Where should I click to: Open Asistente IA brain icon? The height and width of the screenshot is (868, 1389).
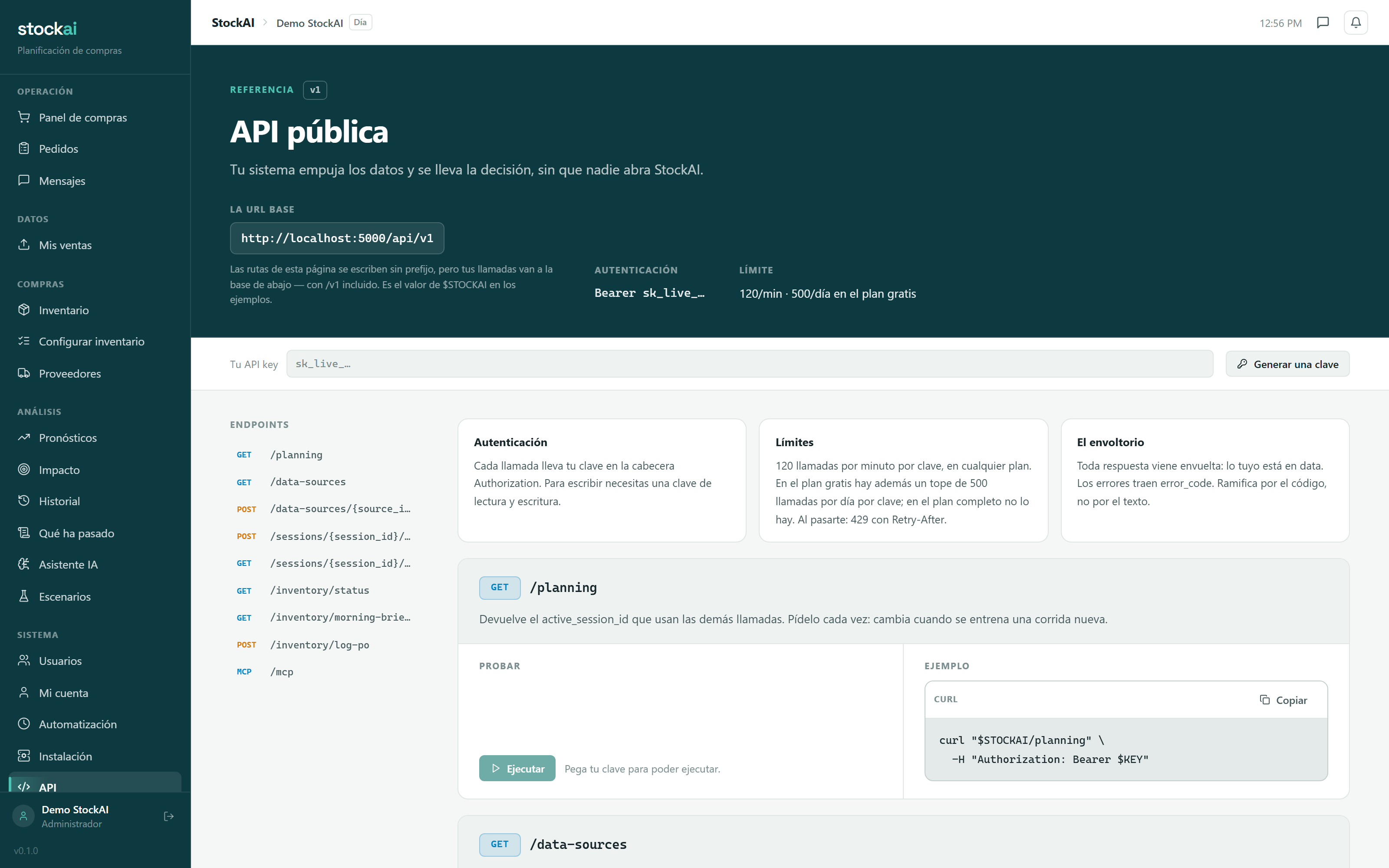(23, 564)
